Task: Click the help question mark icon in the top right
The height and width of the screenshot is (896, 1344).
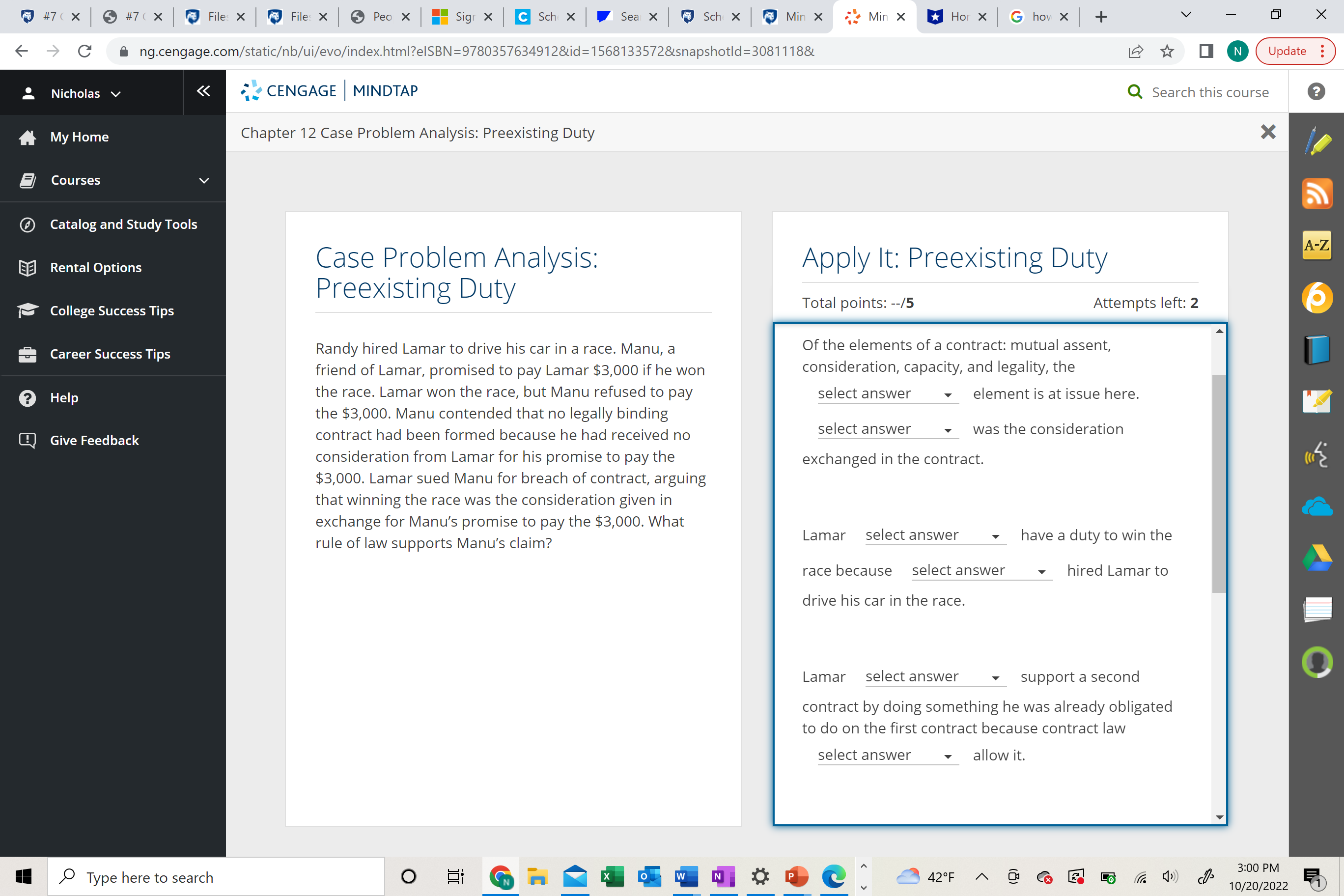Action: coord(1316,91)
